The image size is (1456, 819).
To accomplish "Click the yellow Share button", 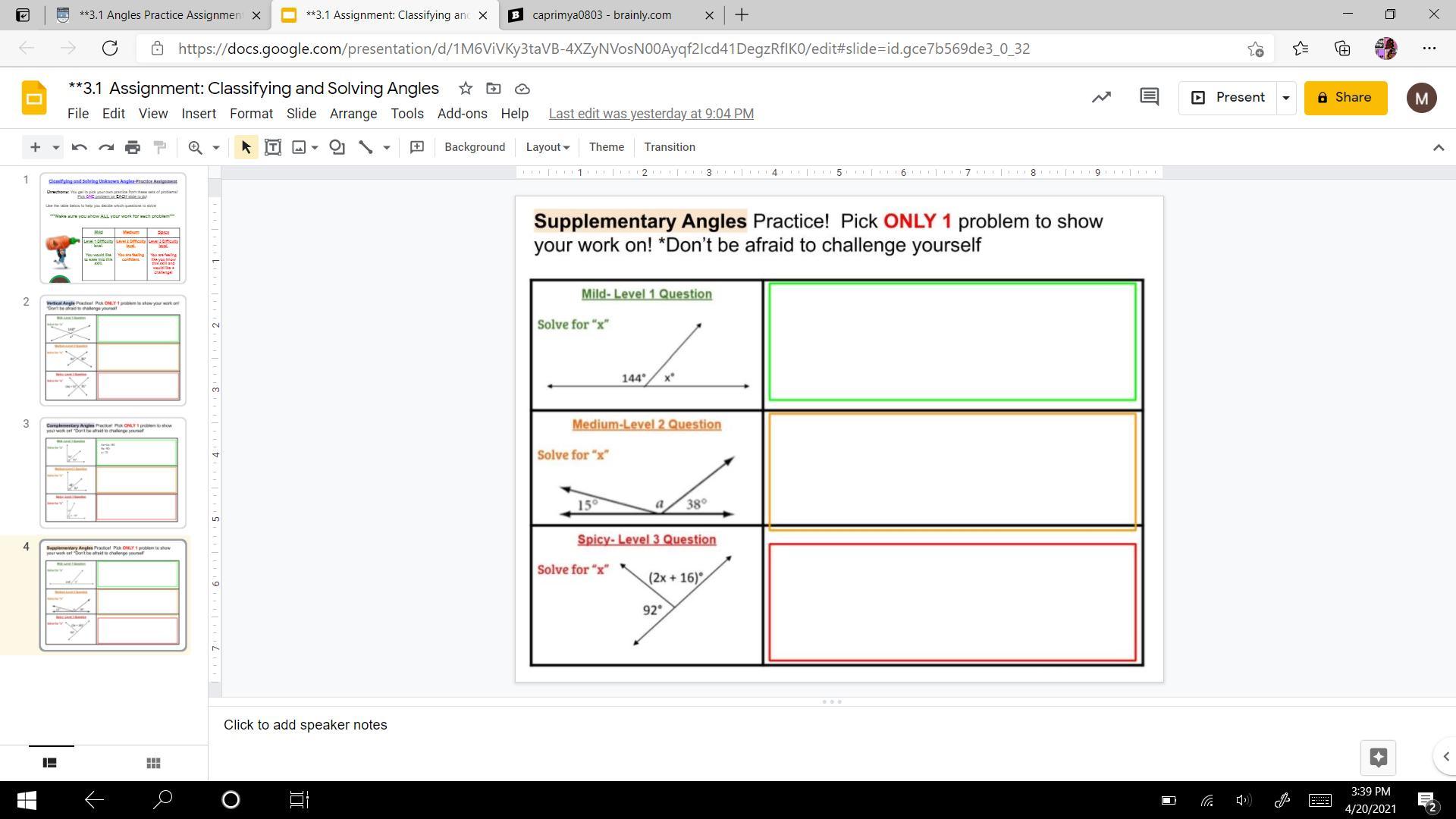I will (x=1345, y=98).
